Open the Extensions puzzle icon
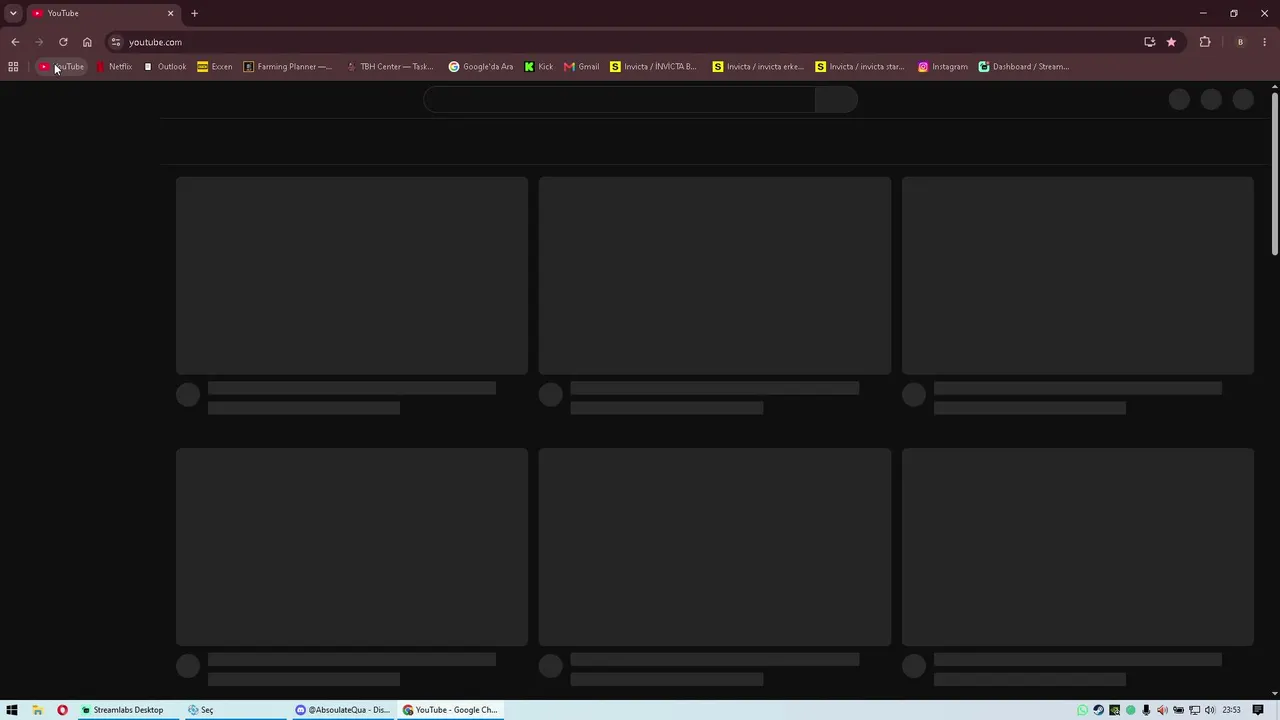 [1205, 42]
